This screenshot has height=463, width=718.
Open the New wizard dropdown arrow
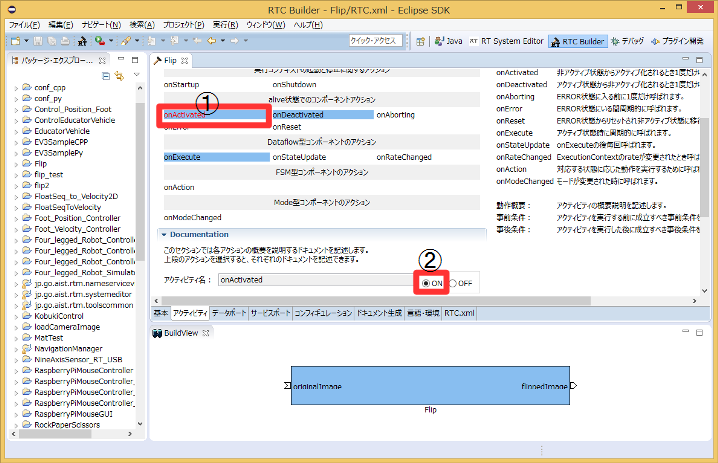(26, 41)
